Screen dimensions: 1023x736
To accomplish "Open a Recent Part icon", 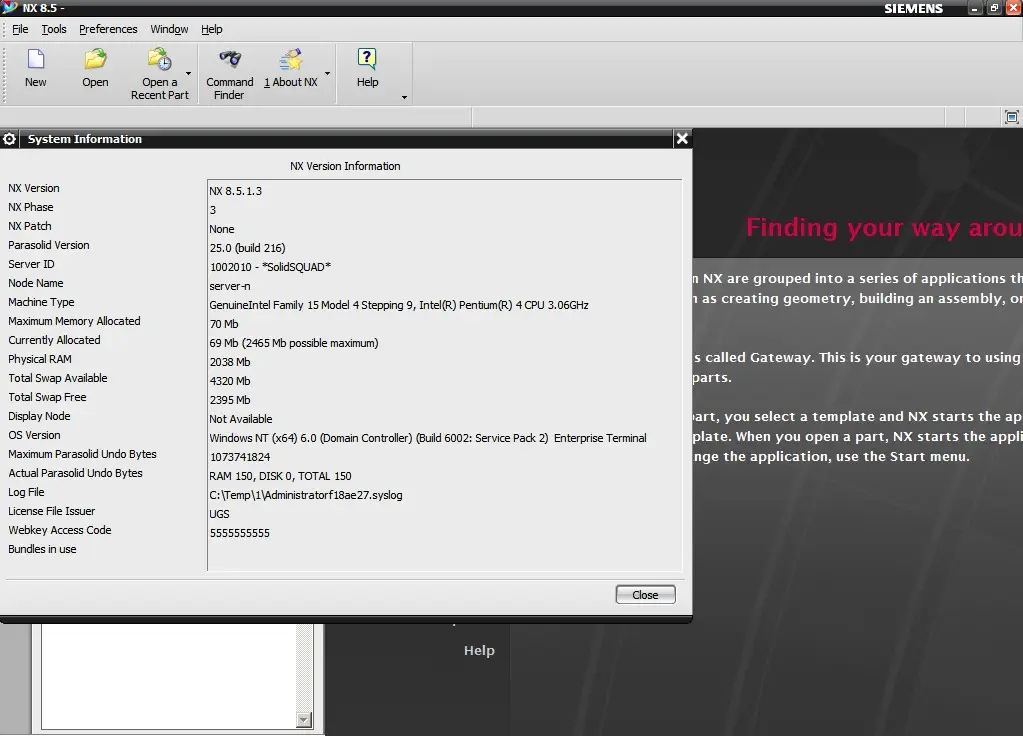I will click(x=159, y=59).
